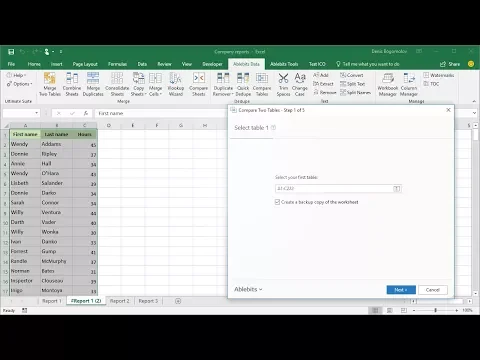Viewport: 480px width, 360px height.
Task: Open the Change Case tool
Action: [300, 84]
